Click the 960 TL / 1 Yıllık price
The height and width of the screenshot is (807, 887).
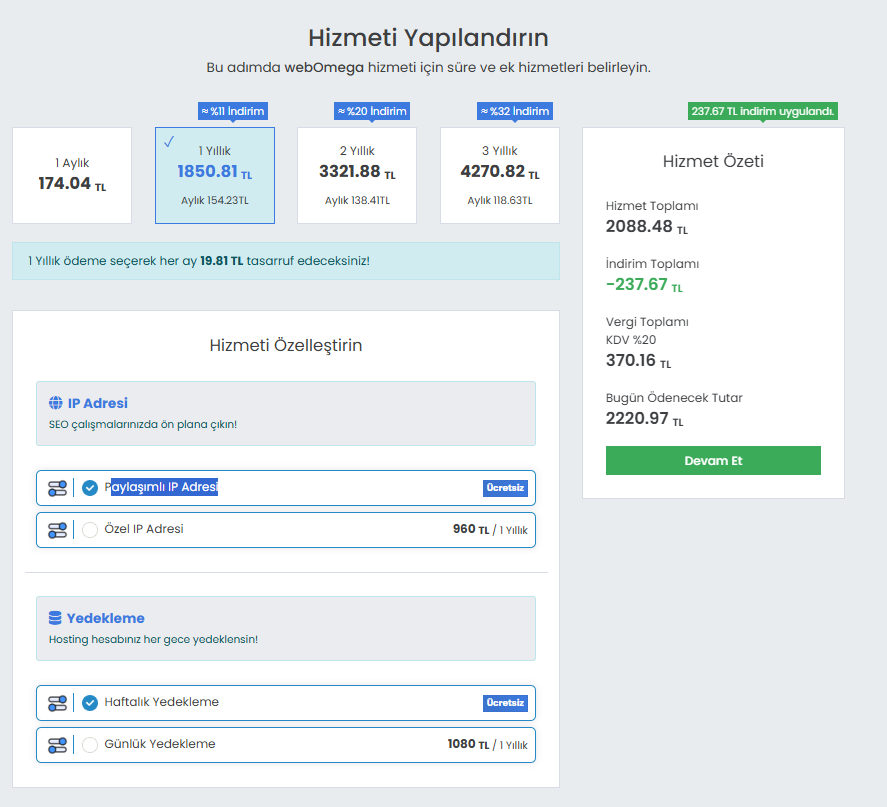490,529
